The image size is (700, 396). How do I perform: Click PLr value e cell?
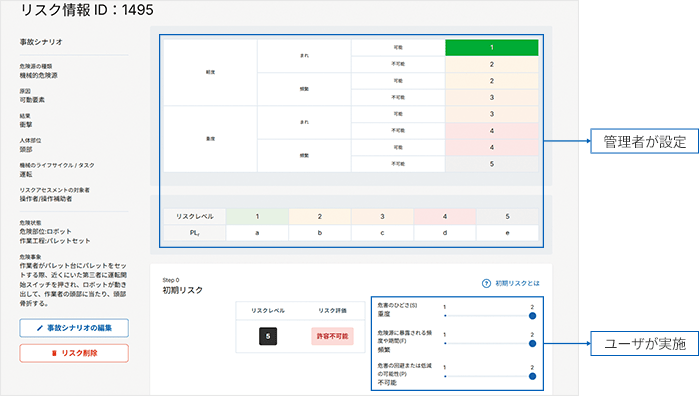[x=507, y=233]
